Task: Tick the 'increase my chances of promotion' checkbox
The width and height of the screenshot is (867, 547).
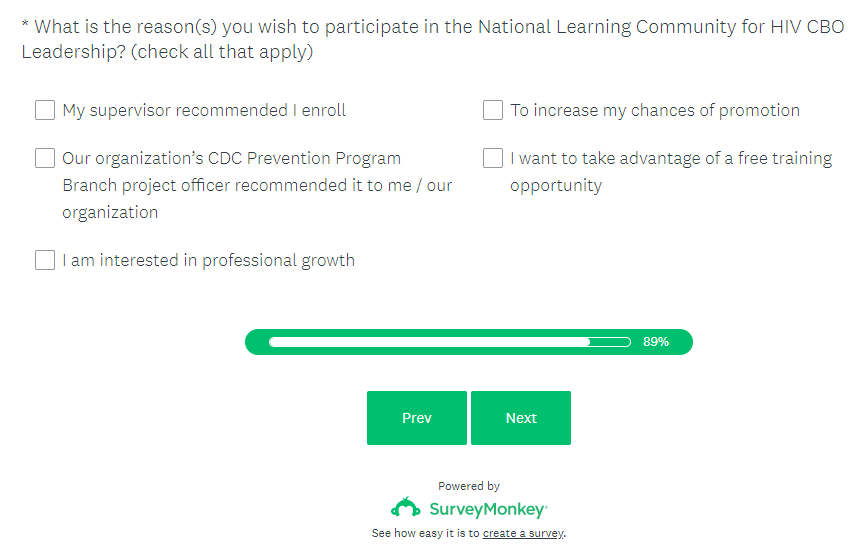Action: [x=493, y=110]
